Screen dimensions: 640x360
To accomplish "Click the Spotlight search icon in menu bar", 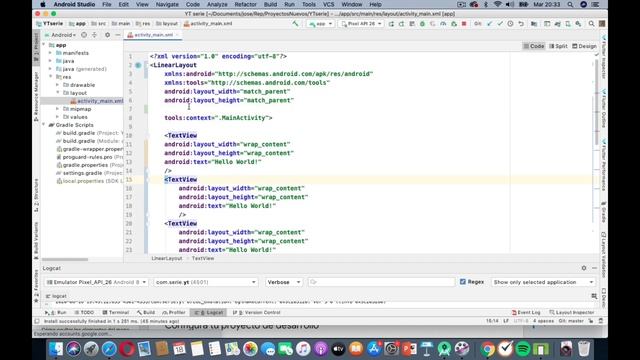I will tap(570, 4).
